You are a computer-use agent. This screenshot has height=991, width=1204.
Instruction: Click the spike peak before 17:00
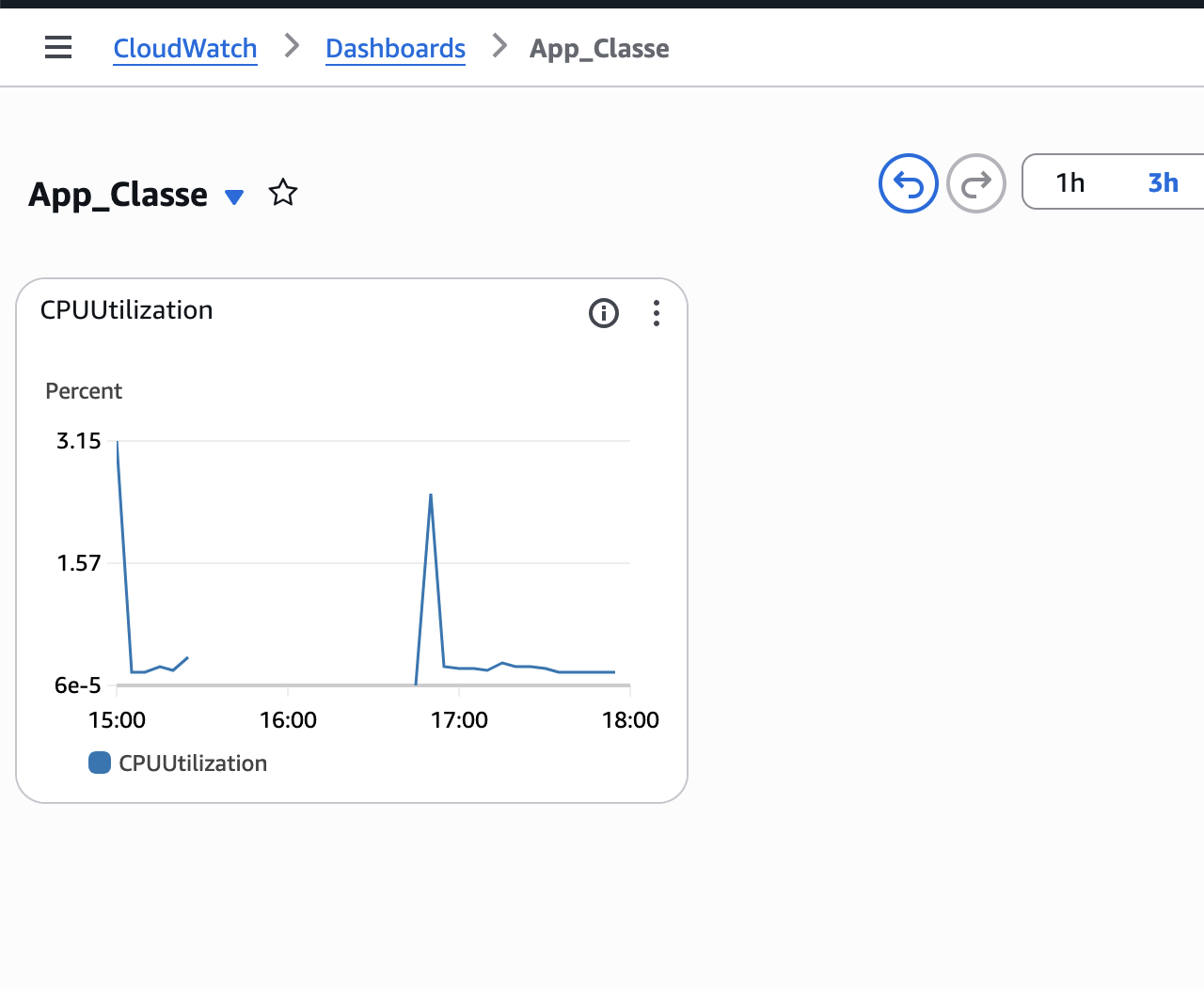point(431,495)
